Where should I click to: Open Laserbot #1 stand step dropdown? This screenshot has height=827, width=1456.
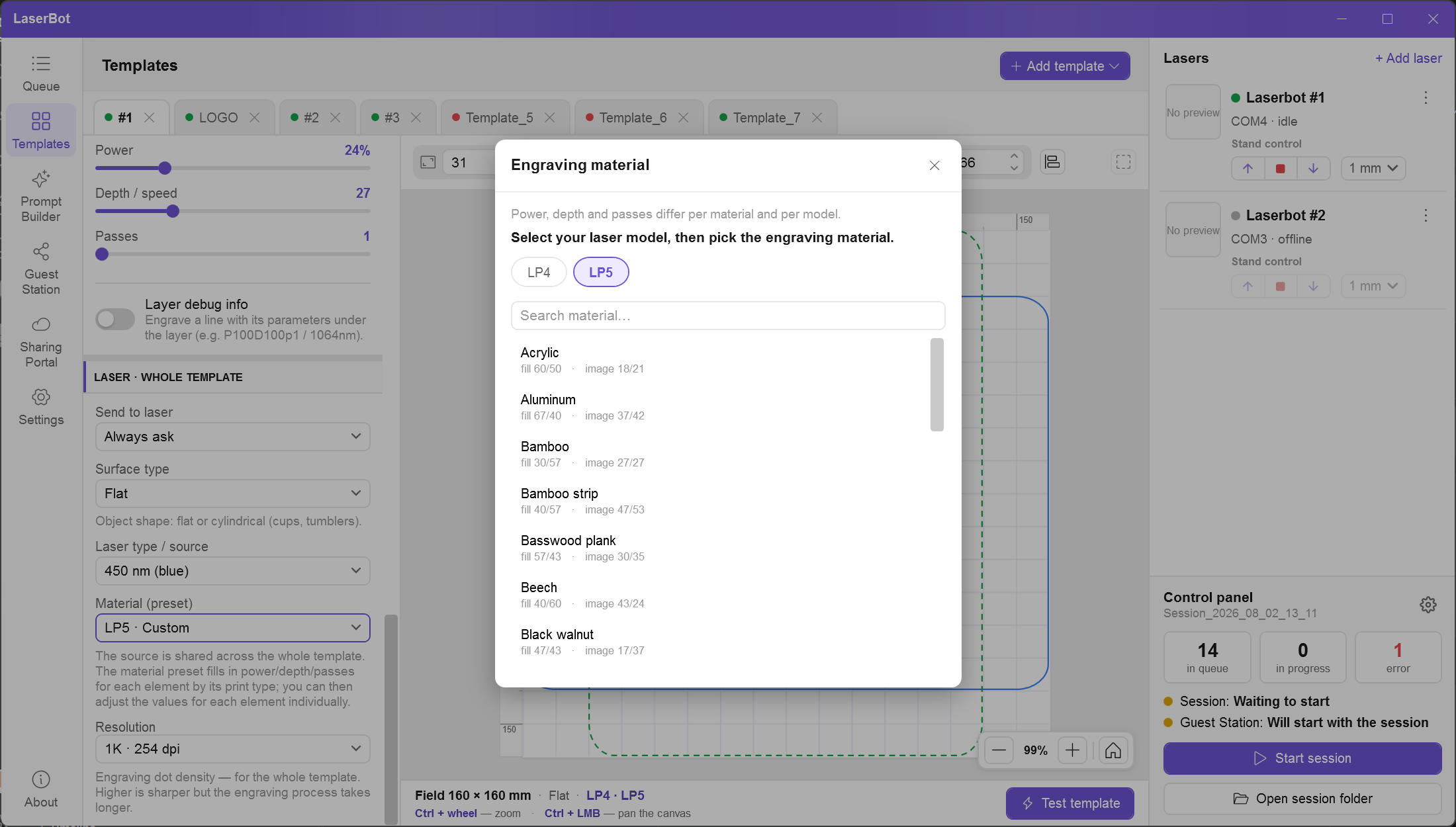point(1373,168)
